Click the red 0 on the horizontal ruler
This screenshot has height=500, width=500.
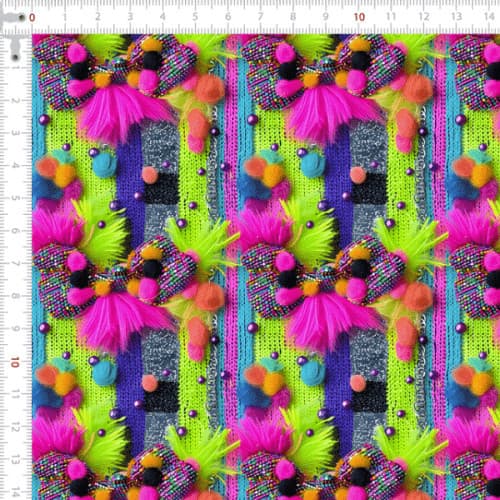coord(32,17)
